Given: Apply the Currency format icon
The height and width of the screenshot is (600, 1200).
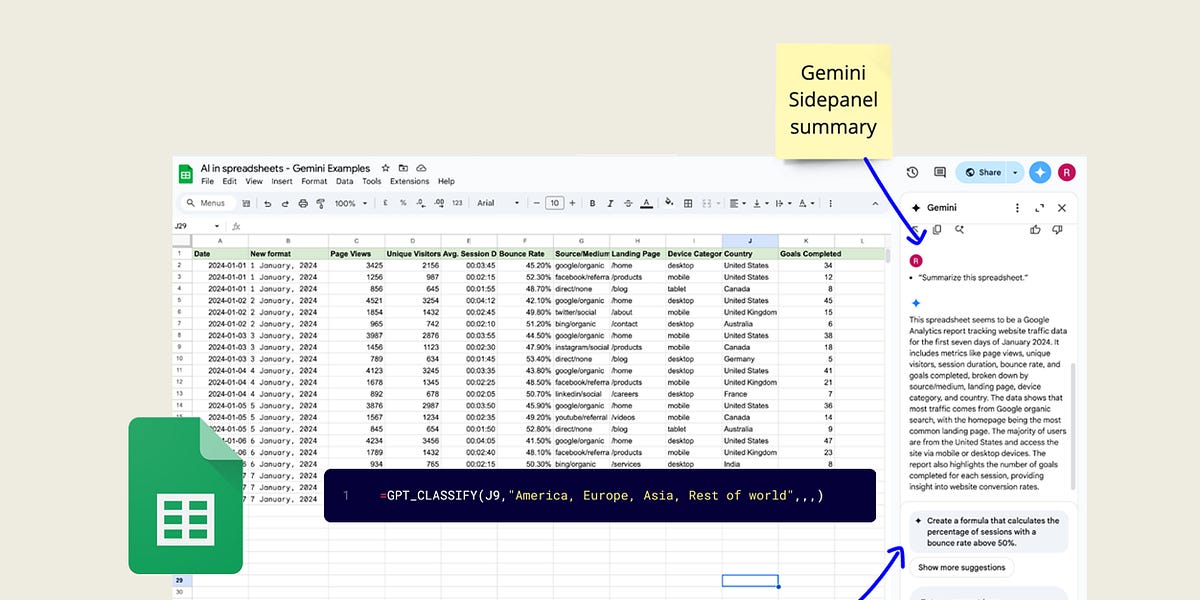Looking at the screenshot, I should click(x=384, y=202).
